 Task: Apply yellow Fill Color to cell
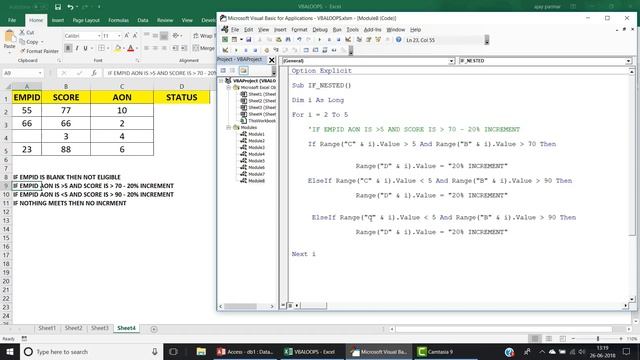(118, 48)
